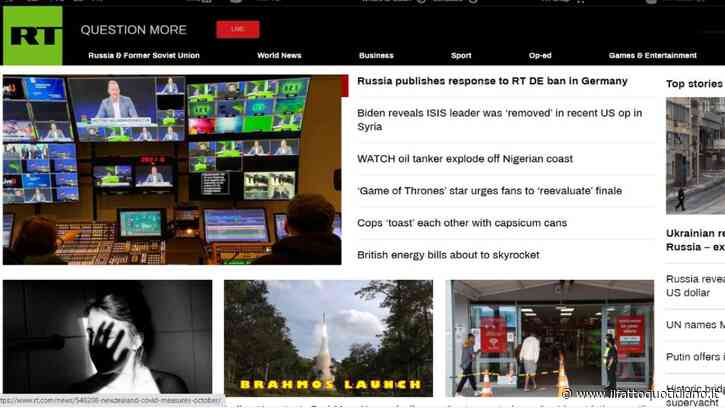Open Cops 'toast' each other headline
Viewport: 725px width, 408px height.
tap(462, 223)
